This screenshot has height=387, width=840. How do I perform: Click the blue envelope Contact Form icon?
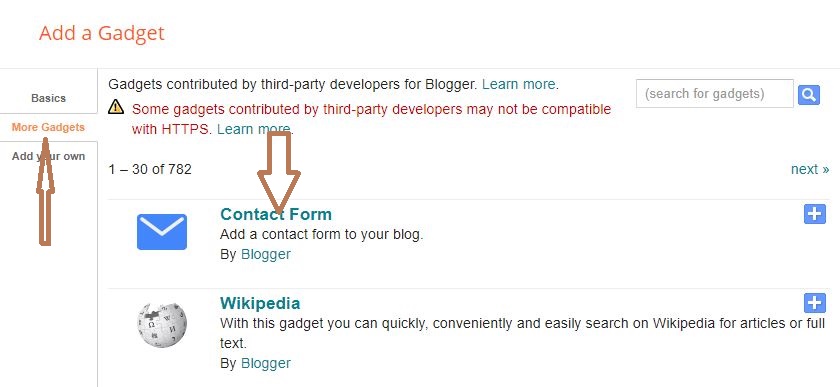pyautogui.click(x=162, y=232)
